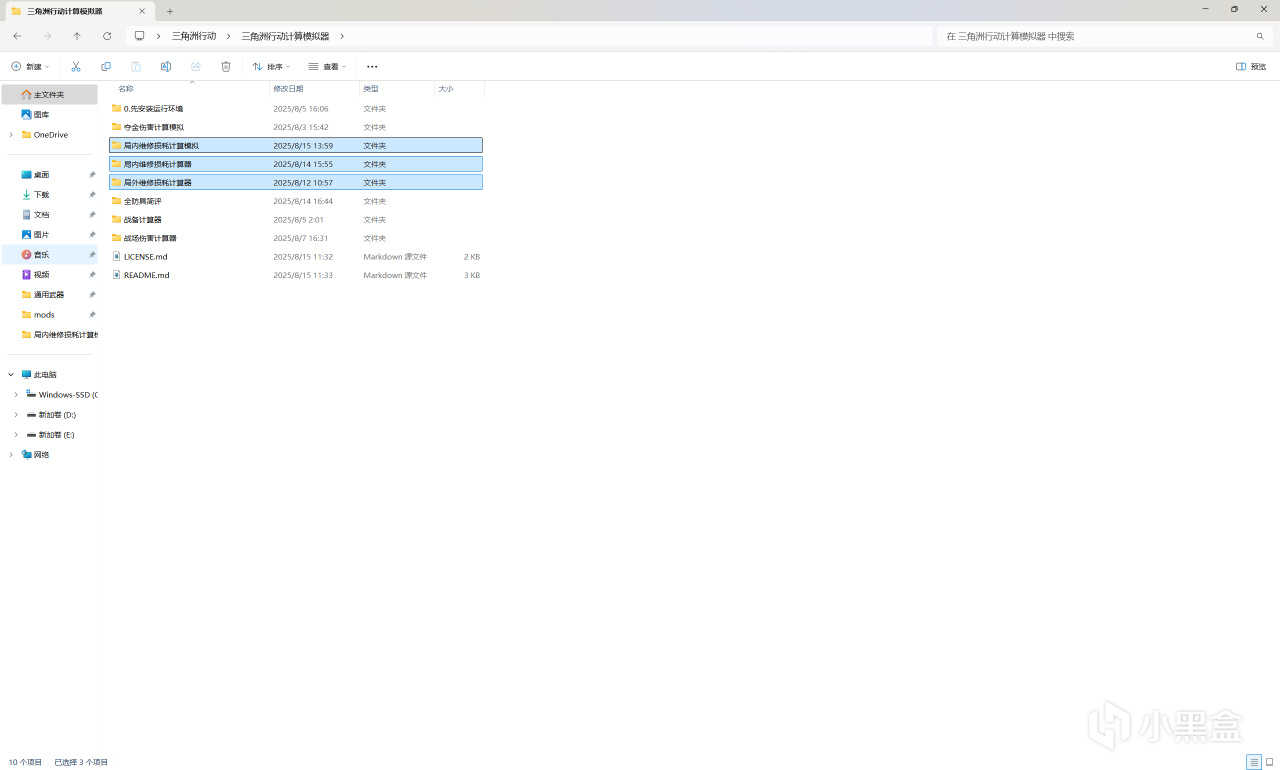Close the 三角洲行动计算模拟器 tab
The width and height of the screenshot is (1280, 770).
(x=142, y=11)
